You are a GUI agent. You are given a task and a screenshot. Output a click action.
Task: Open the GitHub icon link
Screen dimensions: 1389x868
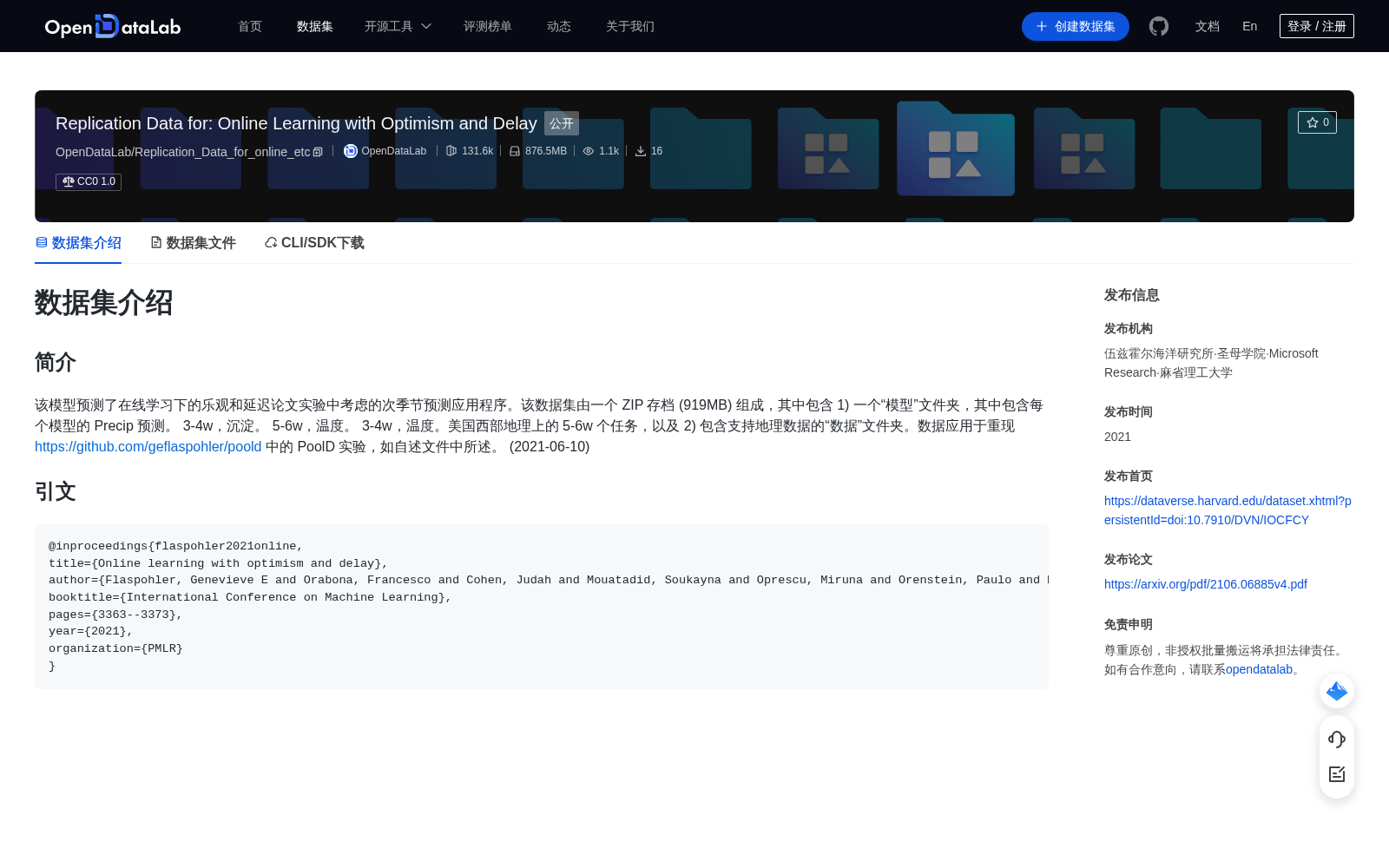pos(1159,27)
